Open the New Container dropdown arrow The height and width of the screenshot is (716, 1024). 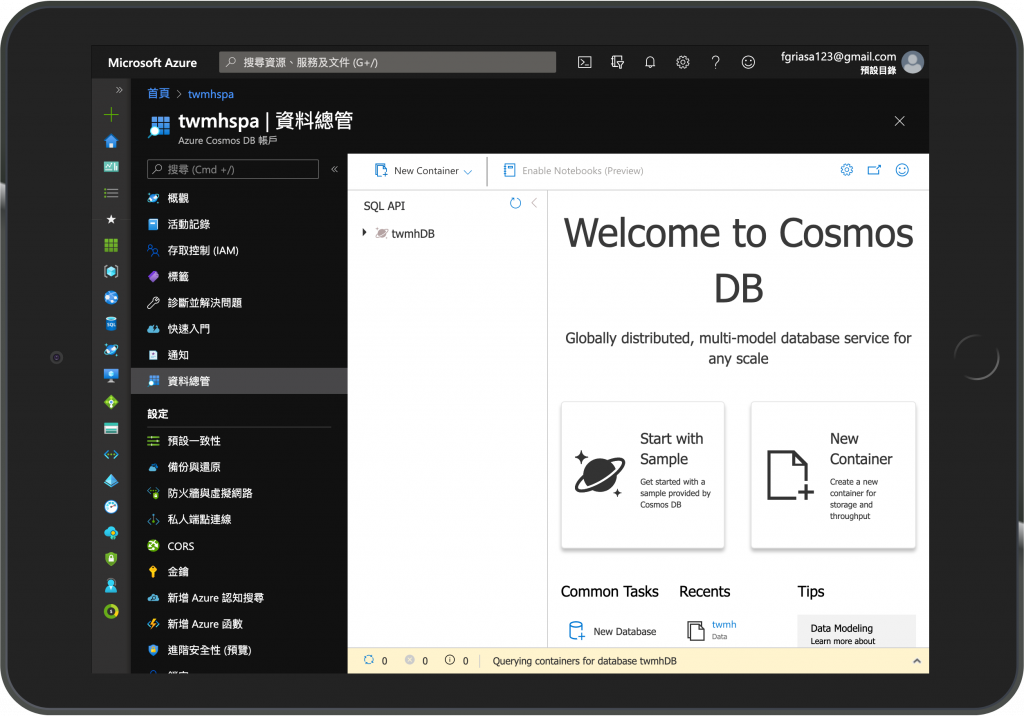click(x=468, y=172)
